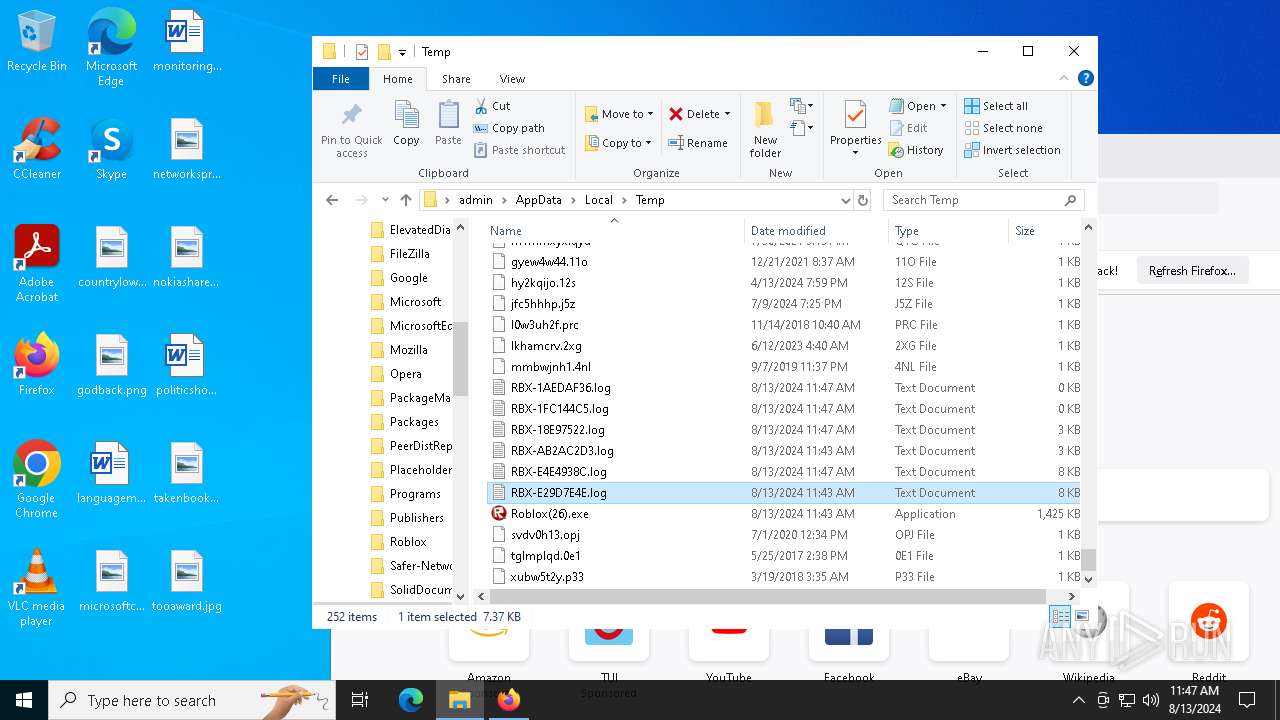Open the Customize Quick Access Toolbar dropdown
The image size is (1280, 720).
(402, 52)
